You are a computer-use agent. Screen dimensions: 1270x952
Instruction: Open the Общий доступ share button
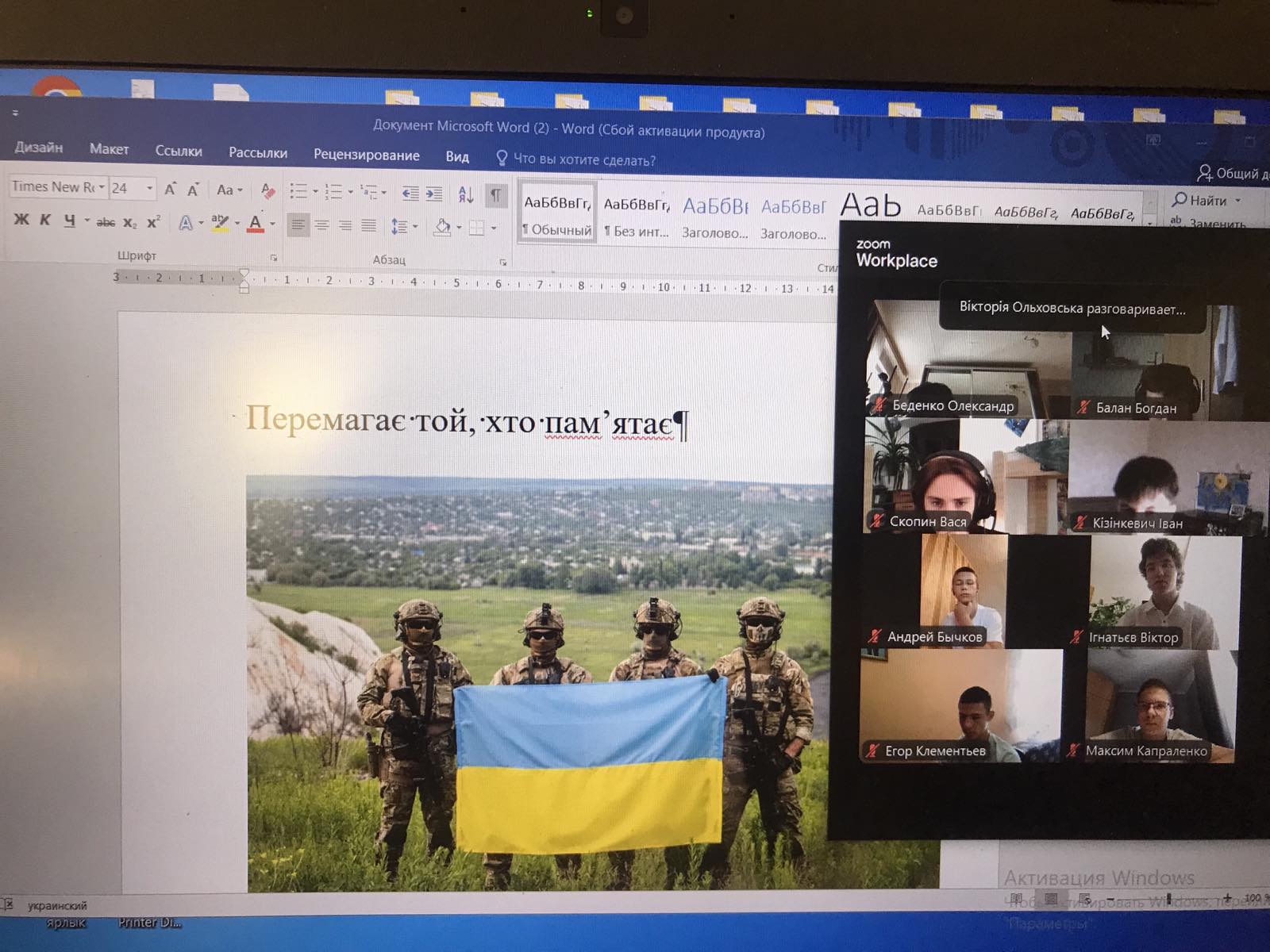click(1233, 173)
